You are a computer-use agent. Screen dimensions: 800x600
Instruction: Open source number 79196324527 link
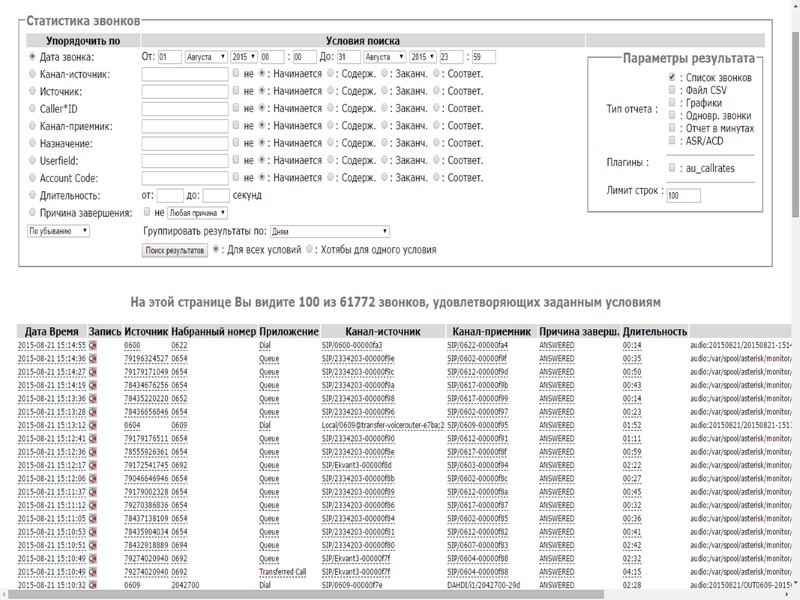click(146, 359)
